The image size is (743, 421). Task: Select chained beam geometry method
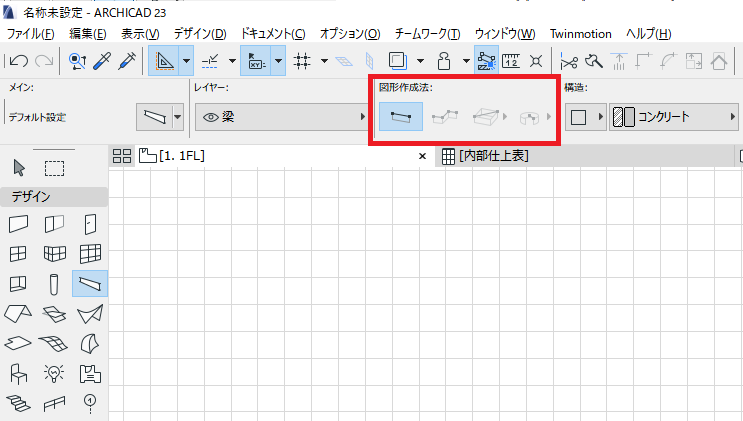click(x=445, y=117)
